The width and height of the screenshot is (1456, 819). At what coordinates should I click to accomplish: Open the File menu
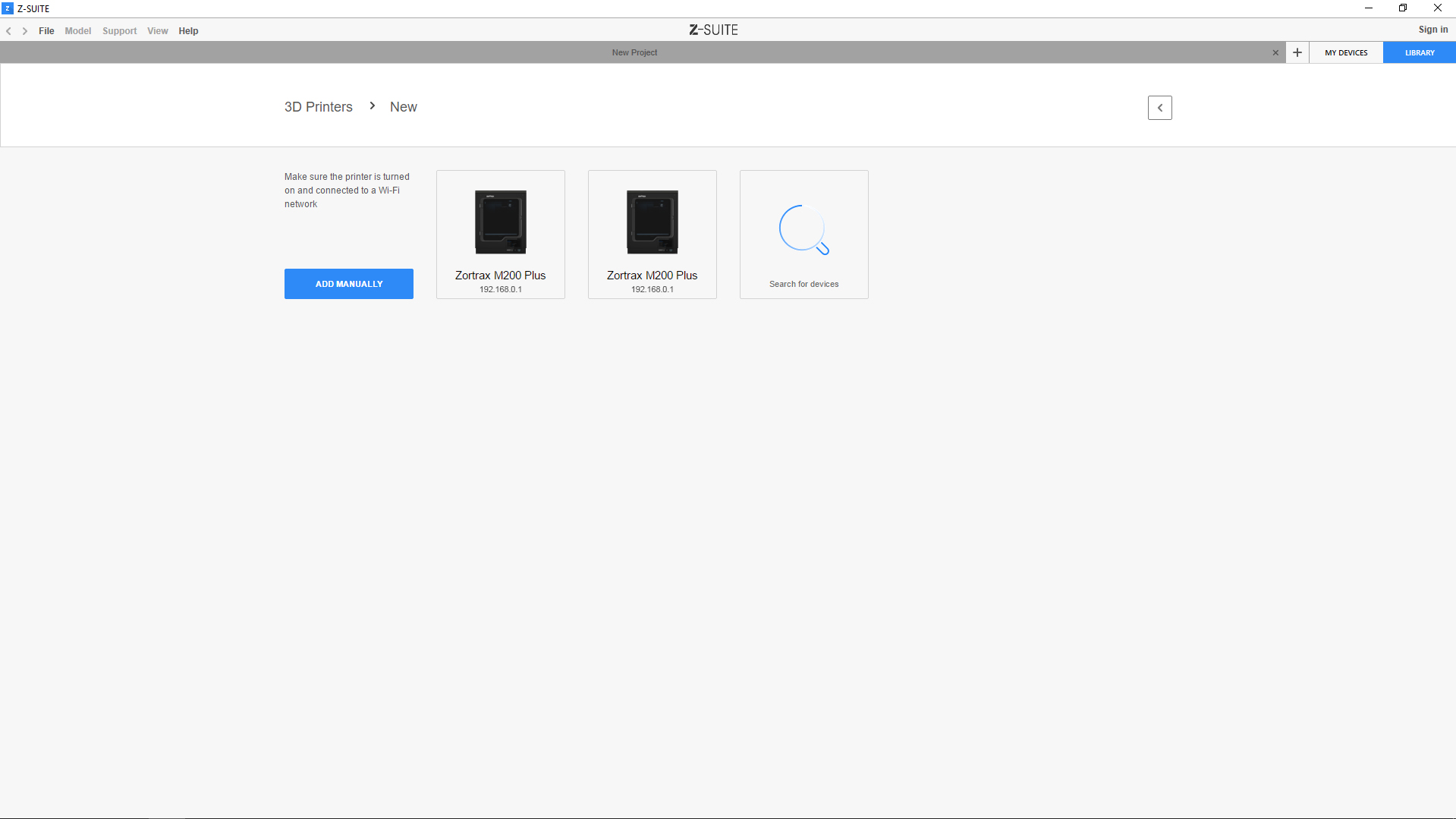[46, 31]
